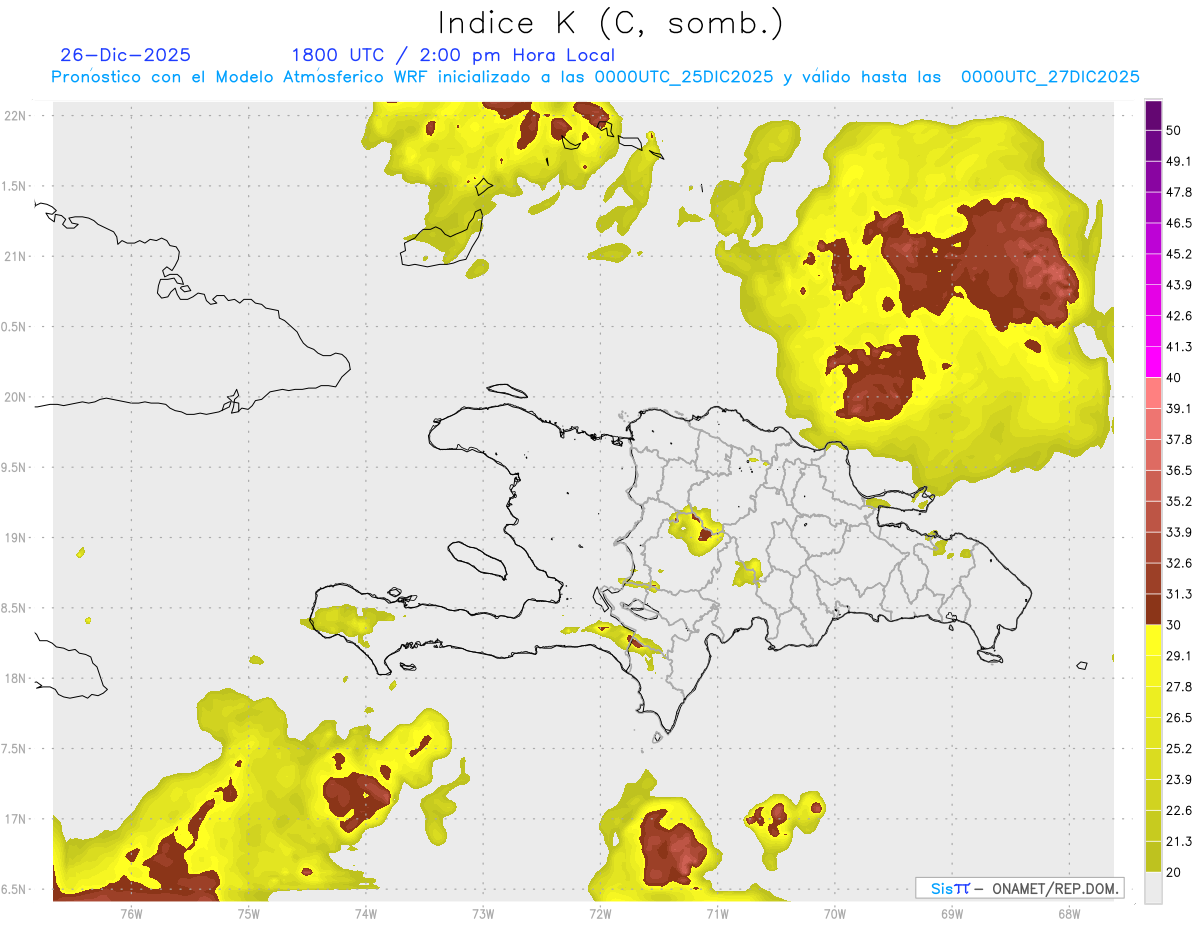Click the 'SisTT - ONAMET/REP.DOM.' credit box

(x=1019, y=888)
